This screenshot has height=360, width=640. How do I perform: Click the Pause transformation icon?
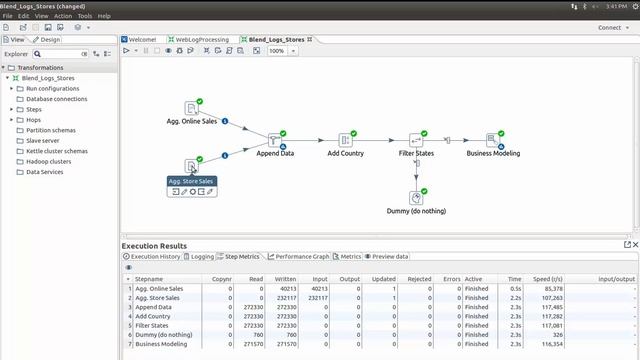click(x=146, y=51)
